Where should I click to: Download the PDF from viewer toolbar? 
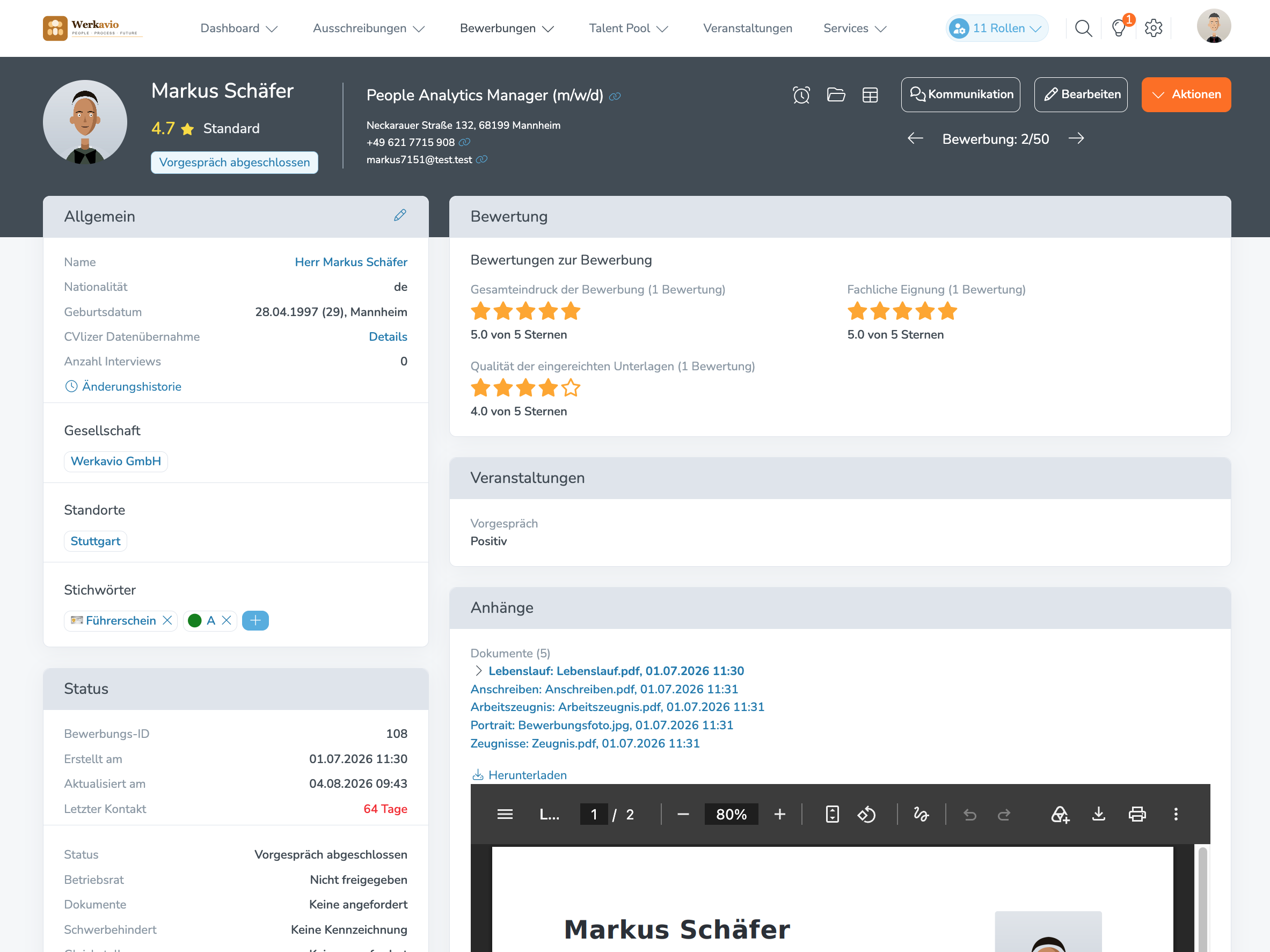pos(1098,814)
